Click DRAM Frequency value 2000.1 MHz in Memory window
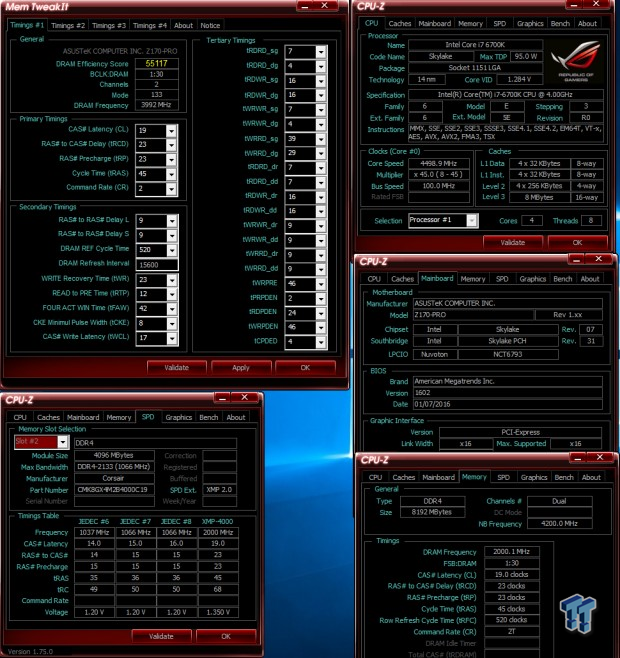The image size is (620, 658). click(x=512, y=552)
